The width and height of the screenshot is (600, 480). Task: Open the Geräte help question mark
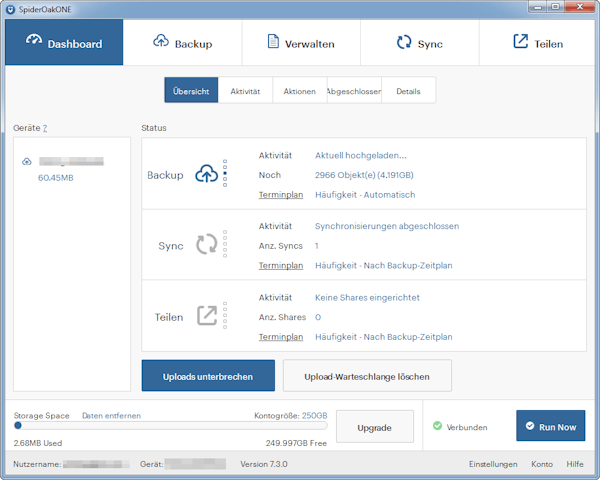(45, 128)
